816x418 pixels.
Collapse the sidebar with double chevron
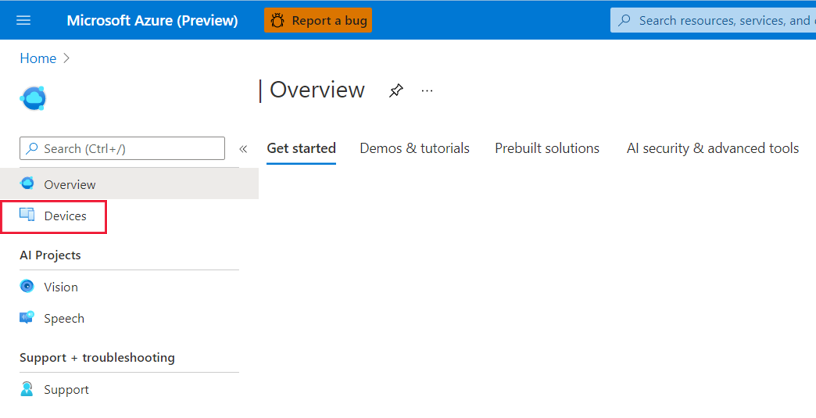tap(243, 149)
